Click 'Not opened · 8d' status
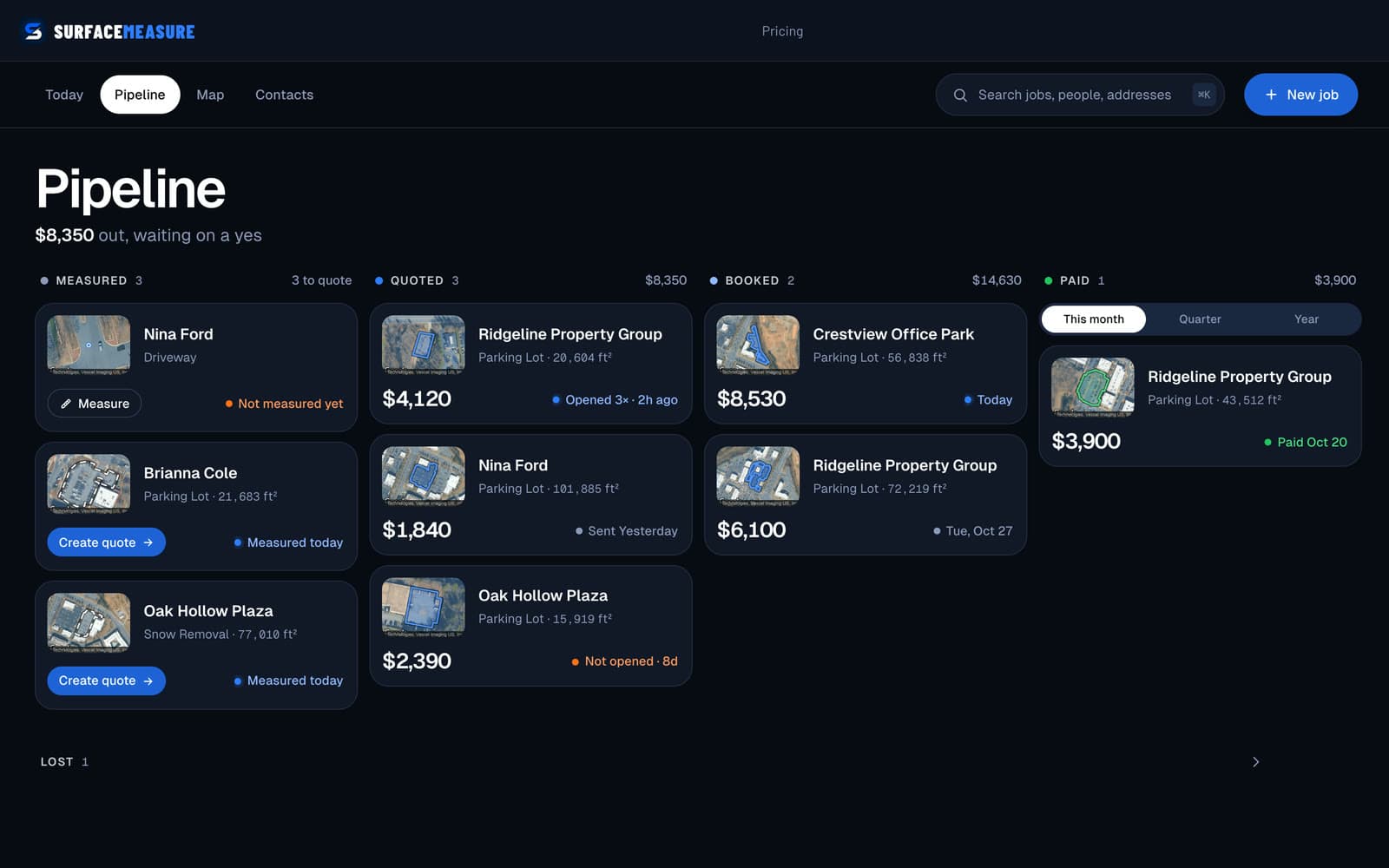Viewport: 1389px width, 868px height. tap(625, 661)
